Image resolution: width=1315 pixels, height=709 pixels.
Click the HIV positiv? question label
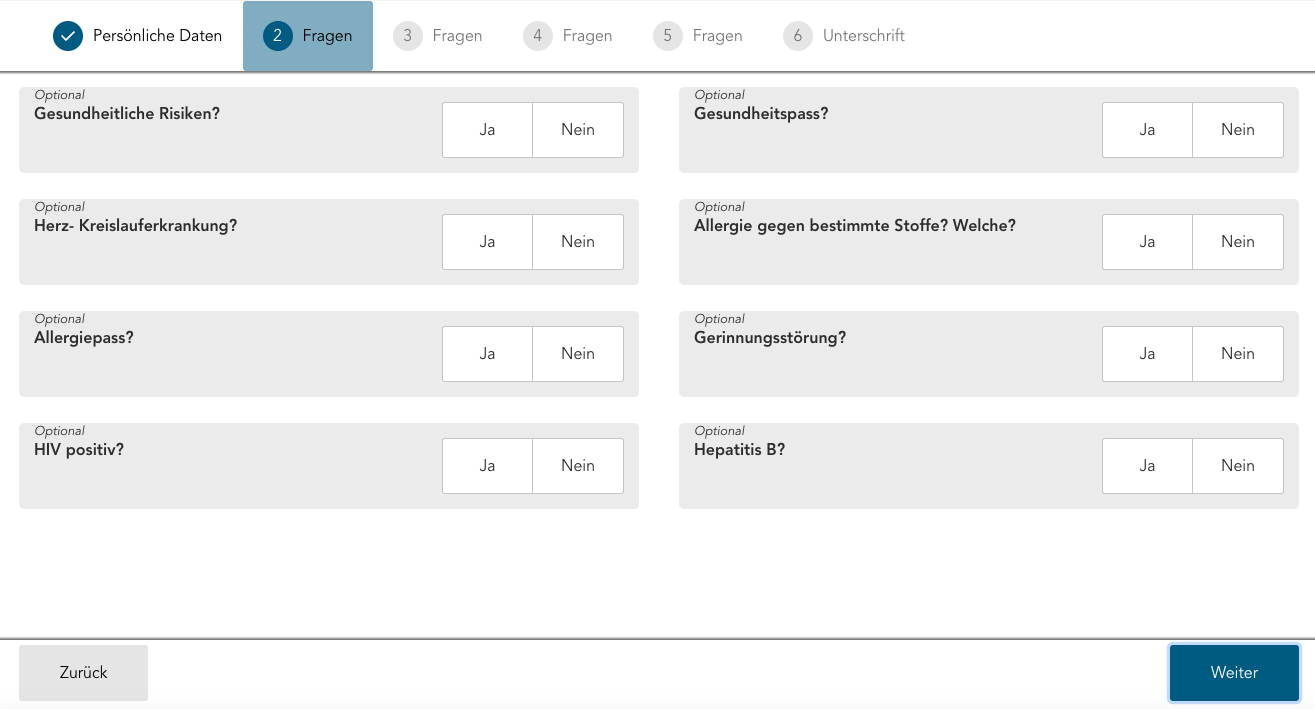pos(79,450)
